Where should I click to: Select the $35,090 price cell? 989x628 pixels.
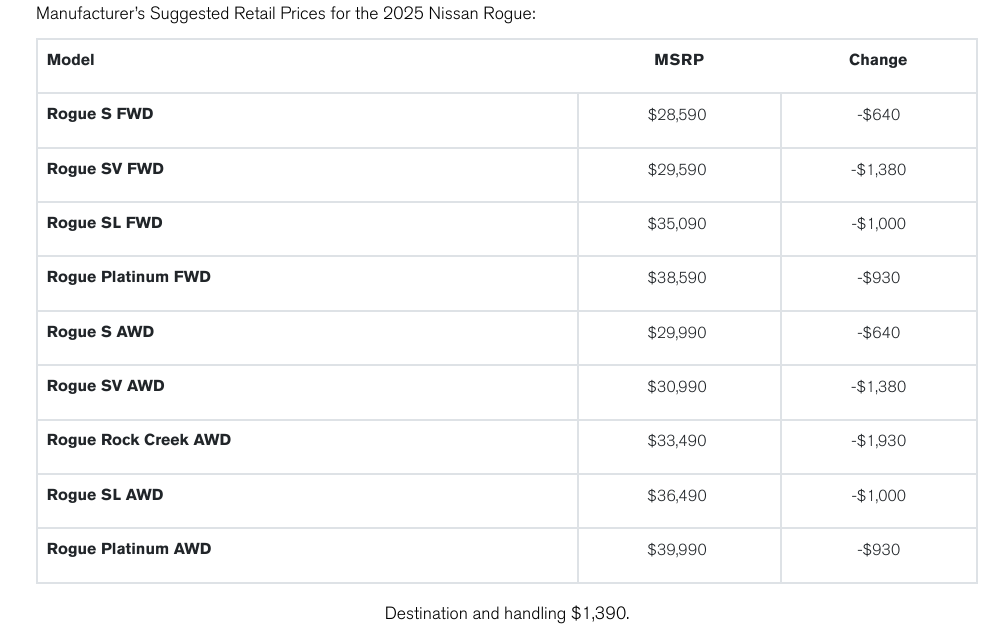[677, 224]
